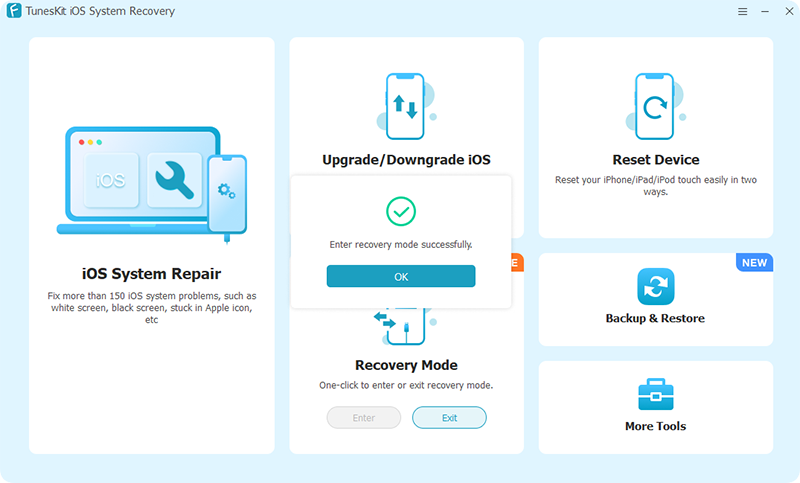The width and height of the screenshot is (800, 483).
Task: Open the More Tools label
Action: [x=656, y=426]
